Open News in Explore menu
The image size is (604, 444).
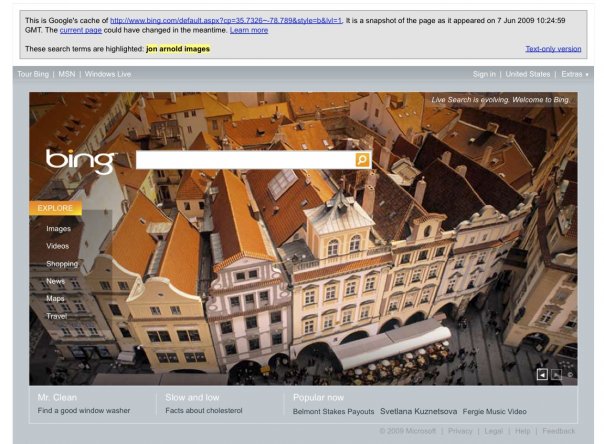pyautogui.click(x=55, y=281)
